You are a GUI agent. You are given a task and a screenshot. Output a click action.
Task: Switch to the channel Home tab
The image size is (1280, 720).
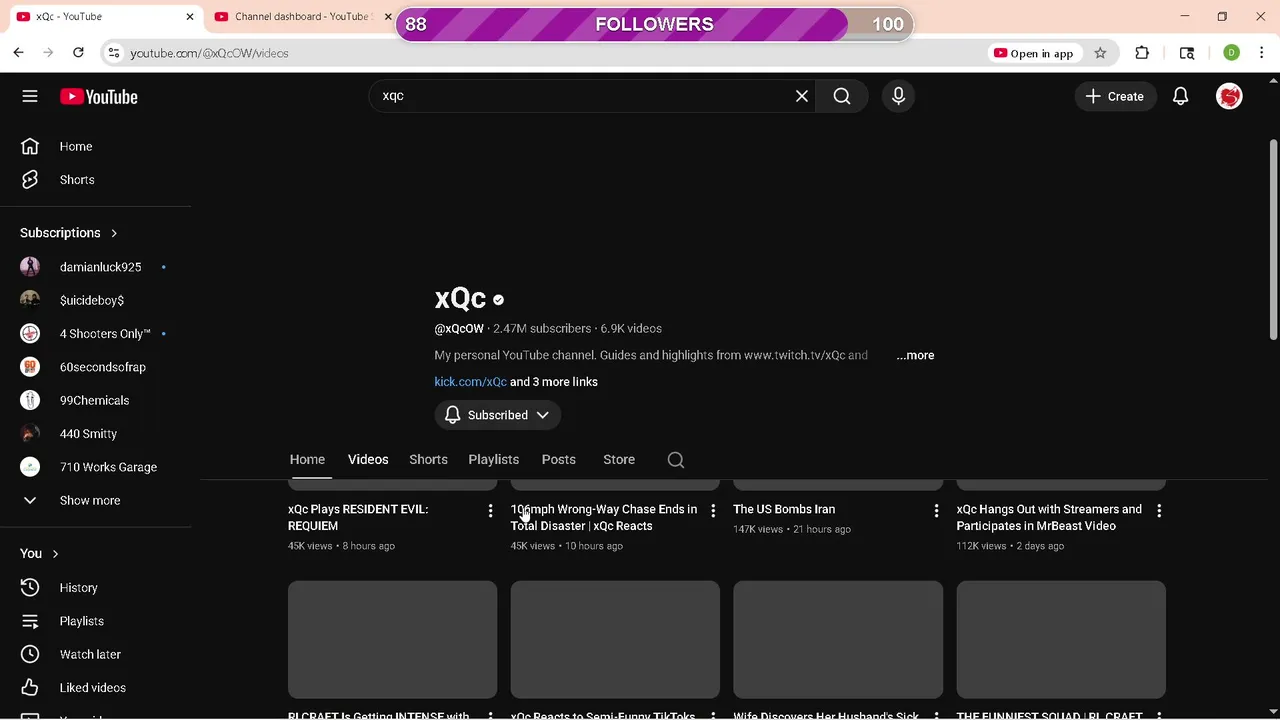307,459
